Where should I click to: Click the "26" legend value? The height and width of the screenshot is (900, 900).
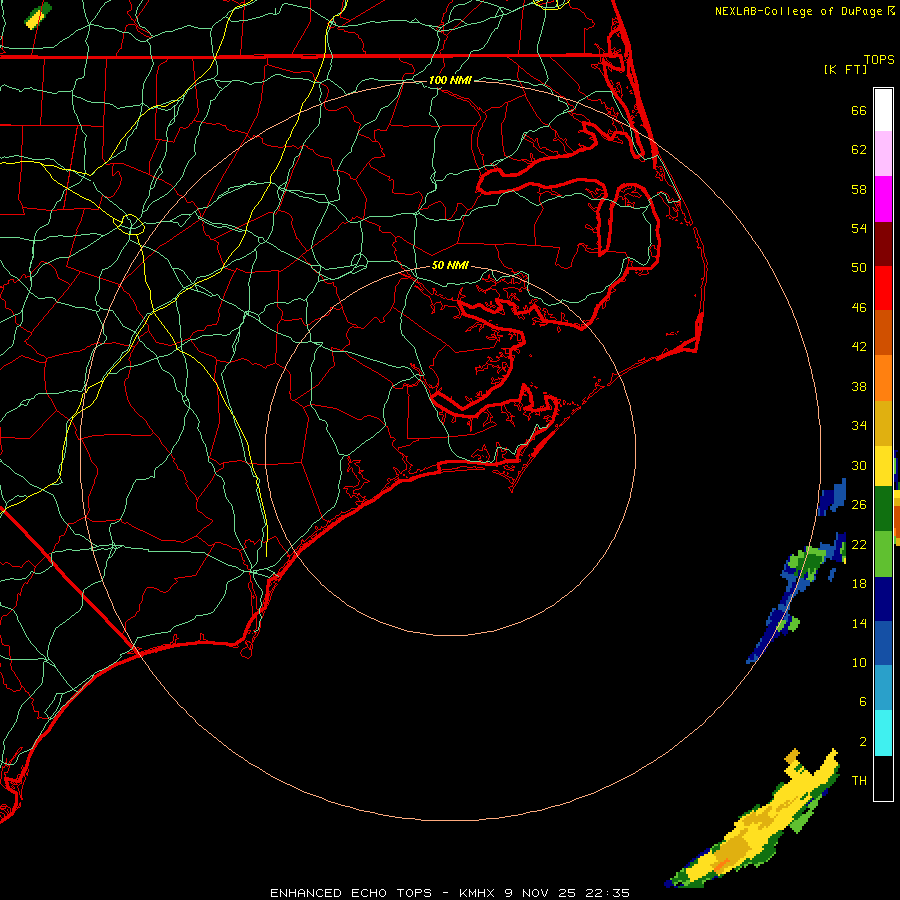click(x=859, y=505)
